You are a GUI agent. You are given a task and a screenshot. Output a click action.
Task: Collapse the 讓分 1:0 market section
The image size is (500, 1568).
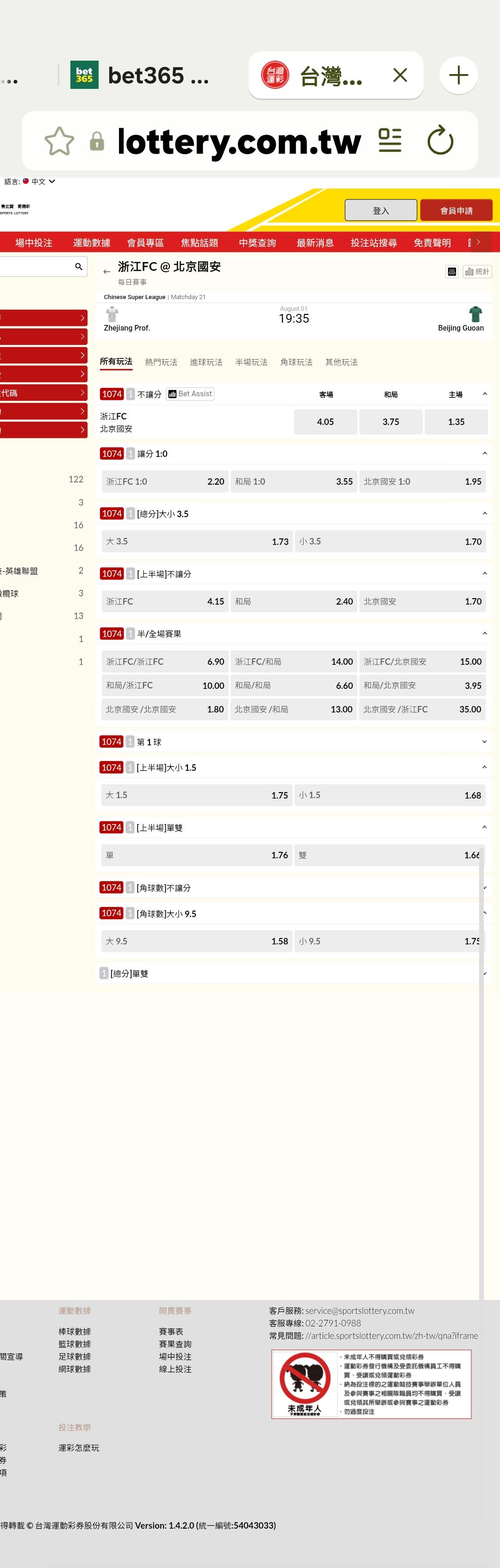pyautogui.click(x=485, y=454)
